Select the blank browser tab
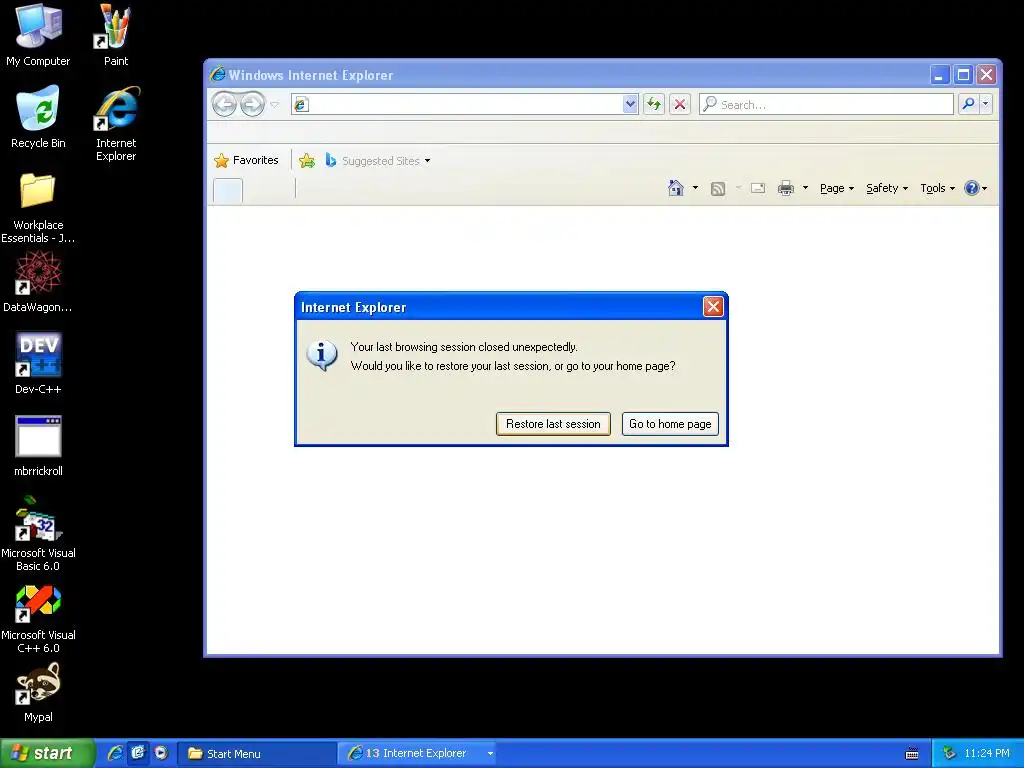This screenshot has height=768, width=1024. click(228, 190)
